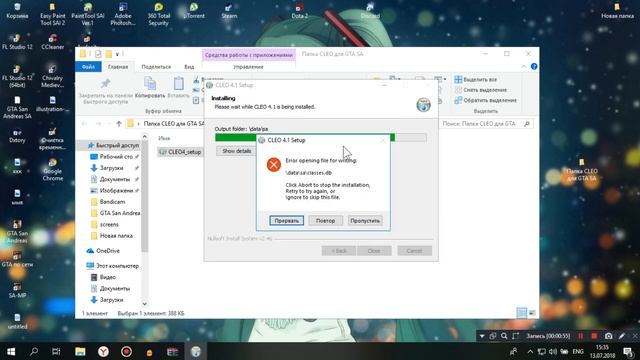
Task: Stop the screen recording with red square
Action: 594,336
